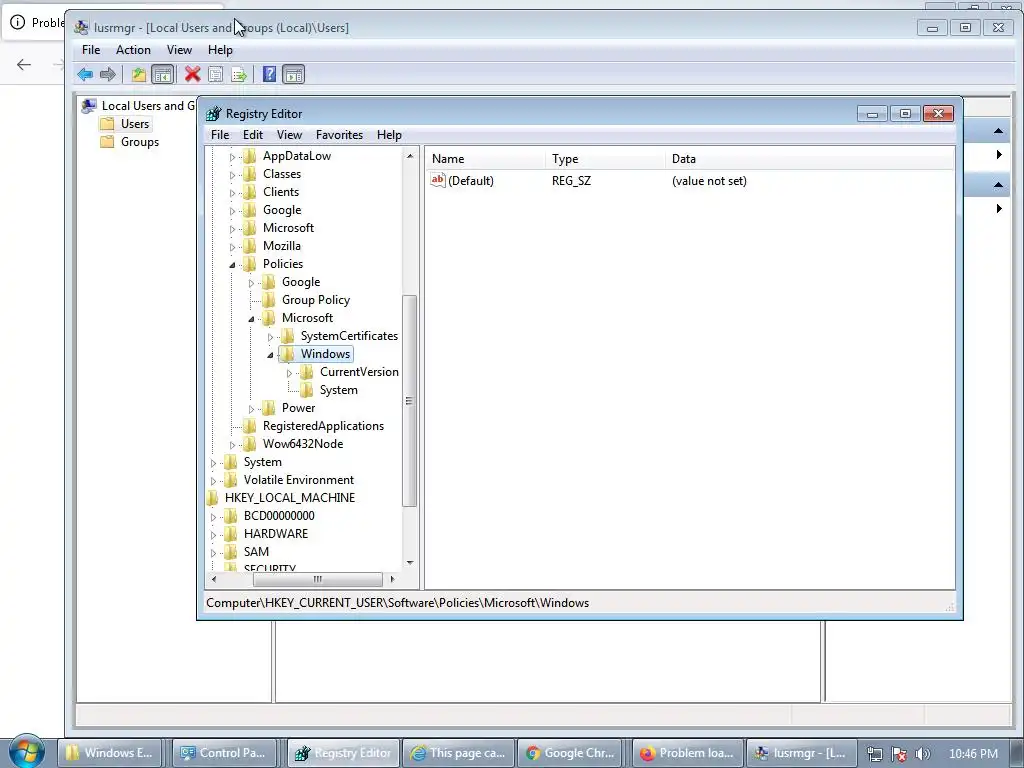Click the Start button orb
The image size is (1024, 768).
tap(26, 752)
